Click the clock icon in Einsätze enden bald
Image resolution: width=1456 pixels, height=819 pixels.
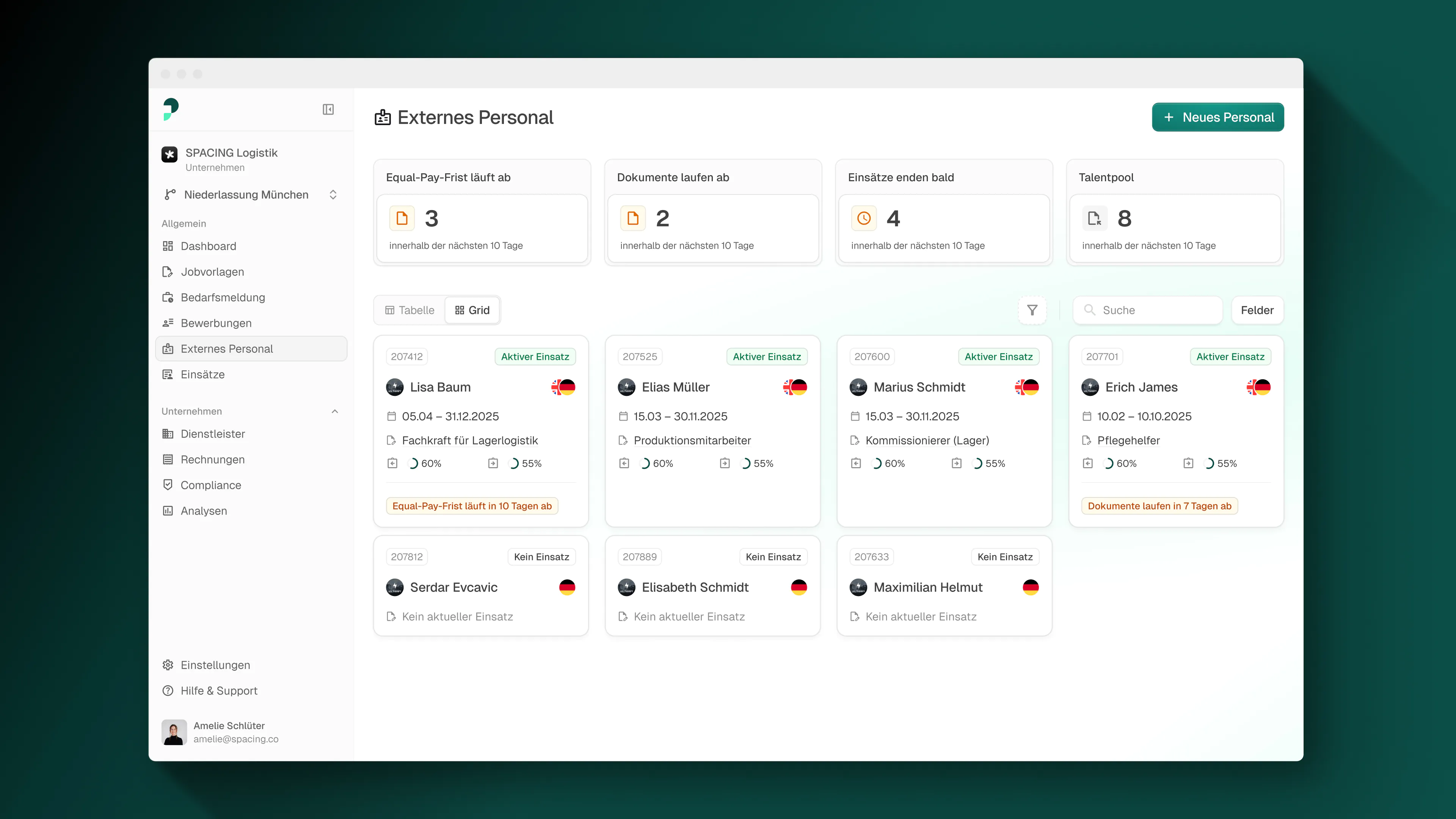point(864,219)
